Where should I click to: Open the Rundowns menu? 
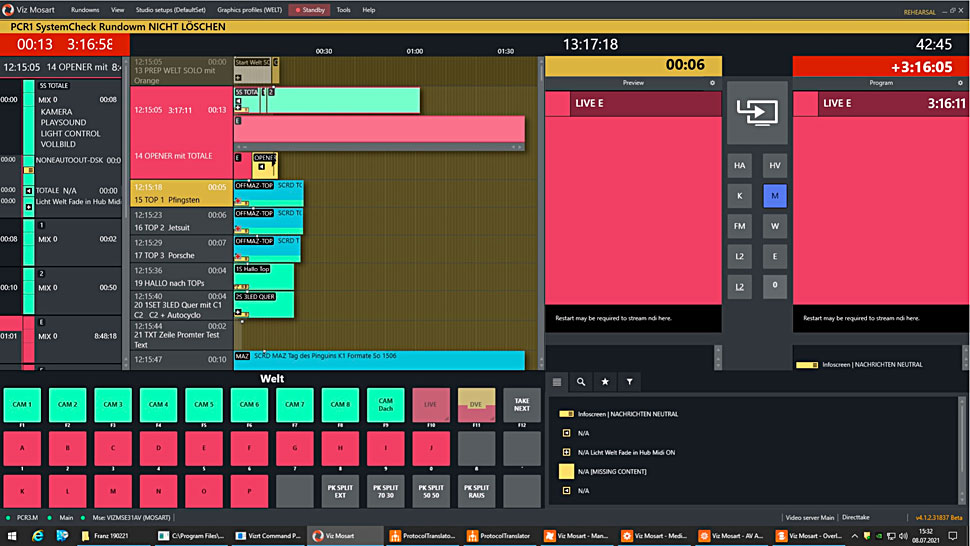point(85,10)
